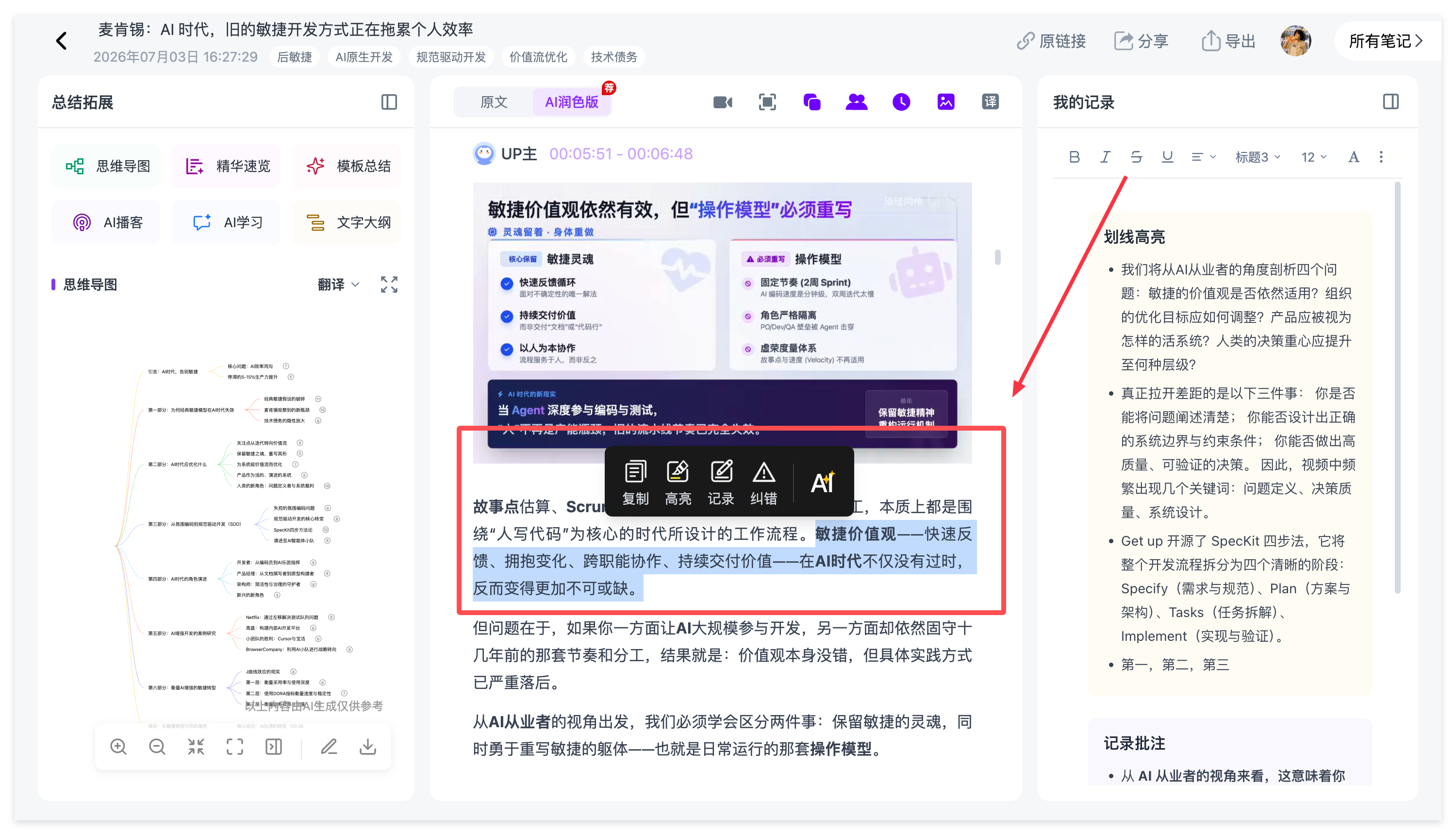
Task: Click the 分享 share button
Action: point(1142,41)
